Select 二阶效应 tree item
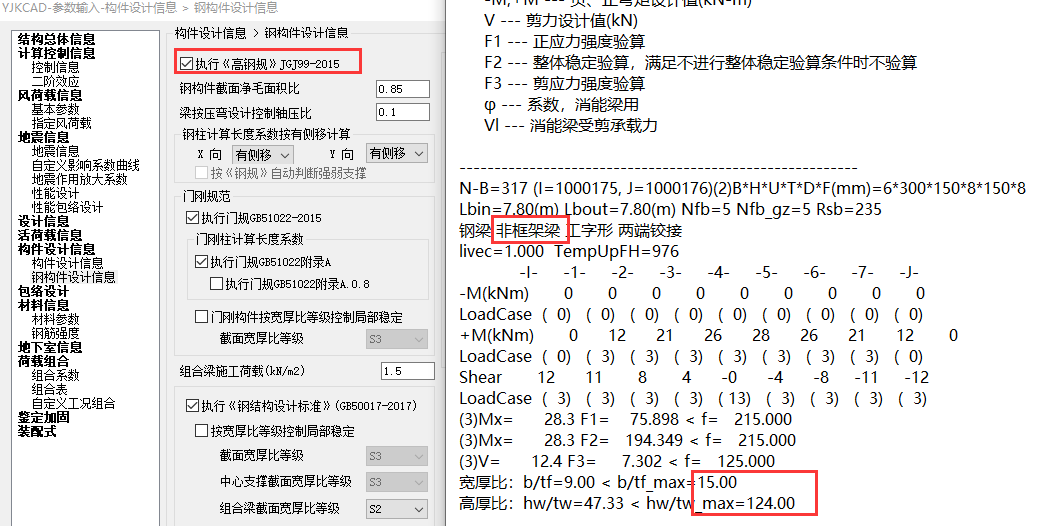This screenshot has height=526, width=1041. (x=56, y=81)
